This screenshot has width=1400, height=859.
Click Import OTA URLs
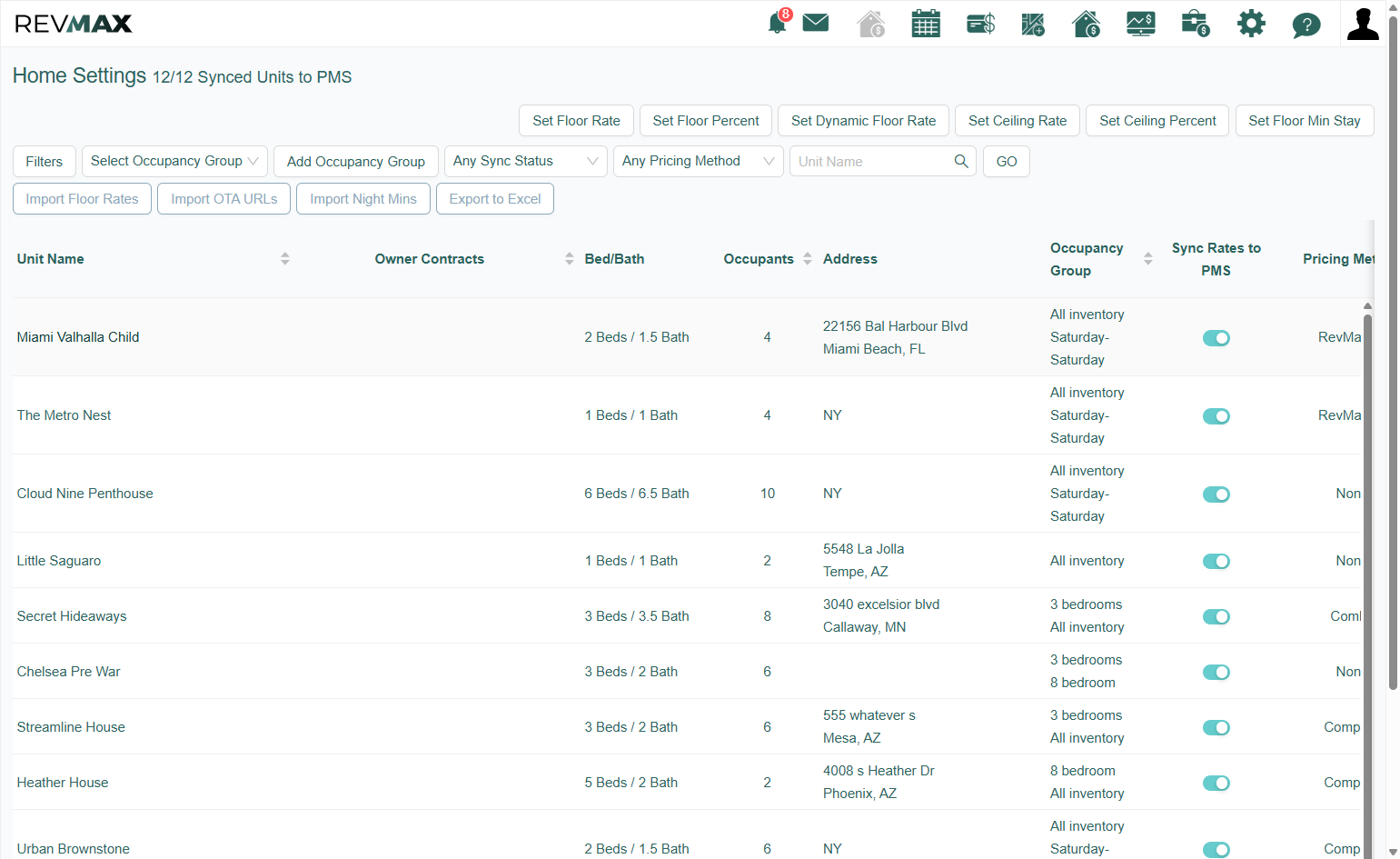(x=223, y=199)
